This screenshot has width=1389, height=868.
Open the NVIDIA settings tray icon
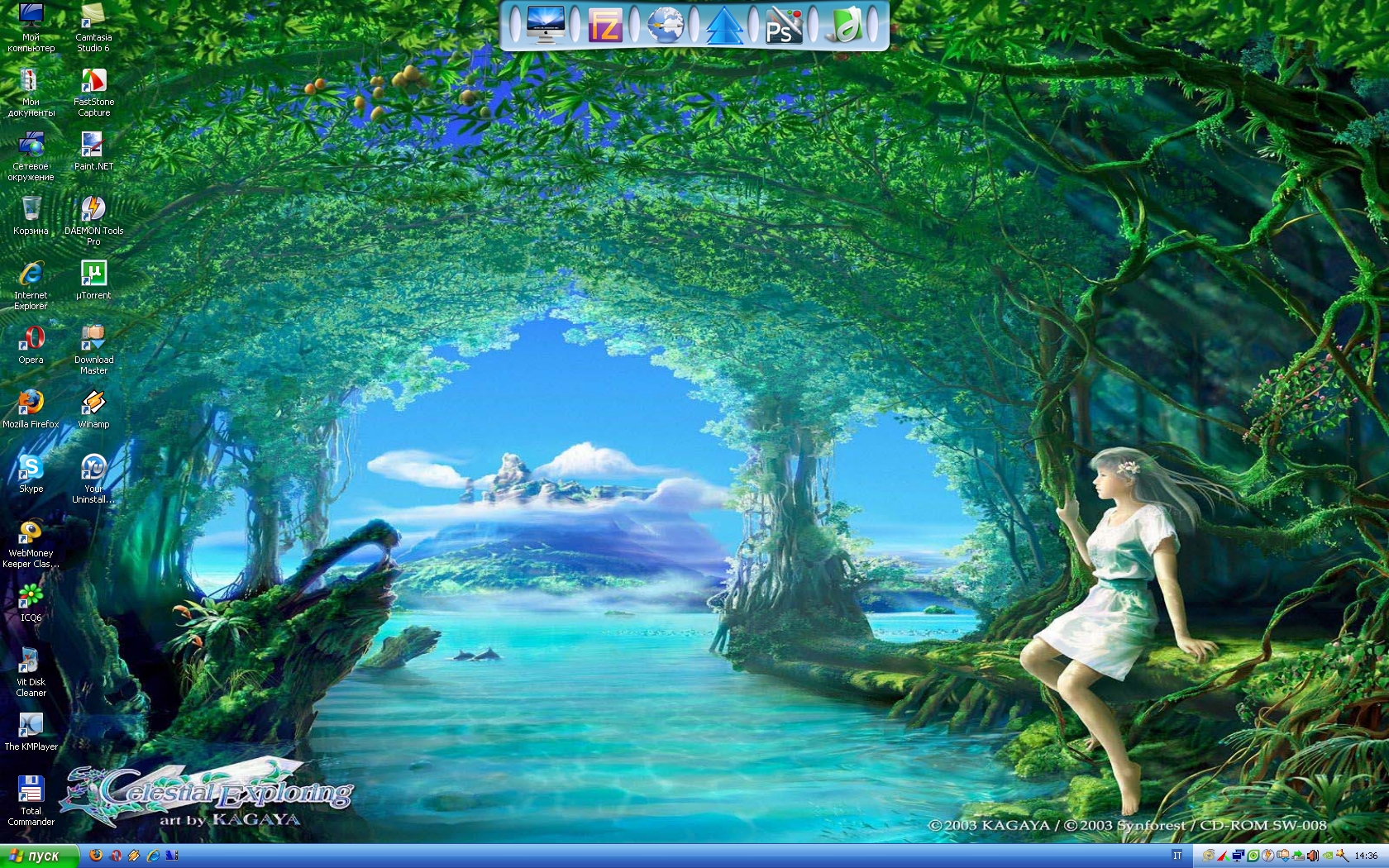(1328, 856)
